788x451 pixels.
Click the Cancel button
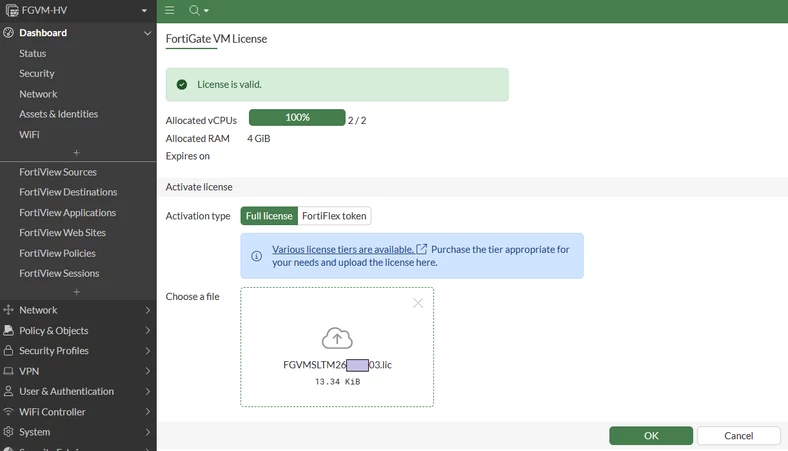click(x=738, y=435)
